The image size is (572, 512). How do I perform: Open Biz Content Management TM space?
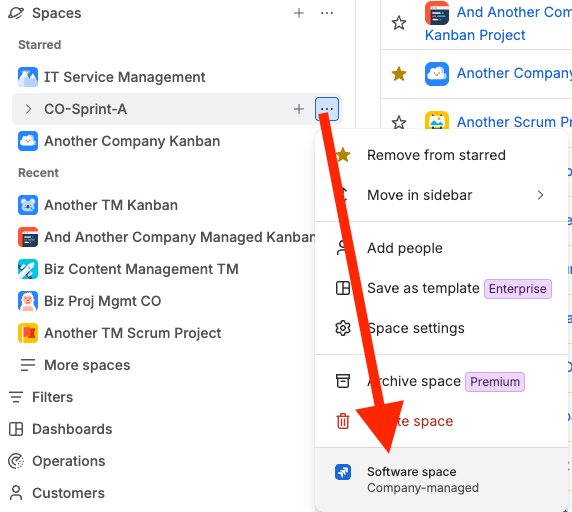[141, 269]
